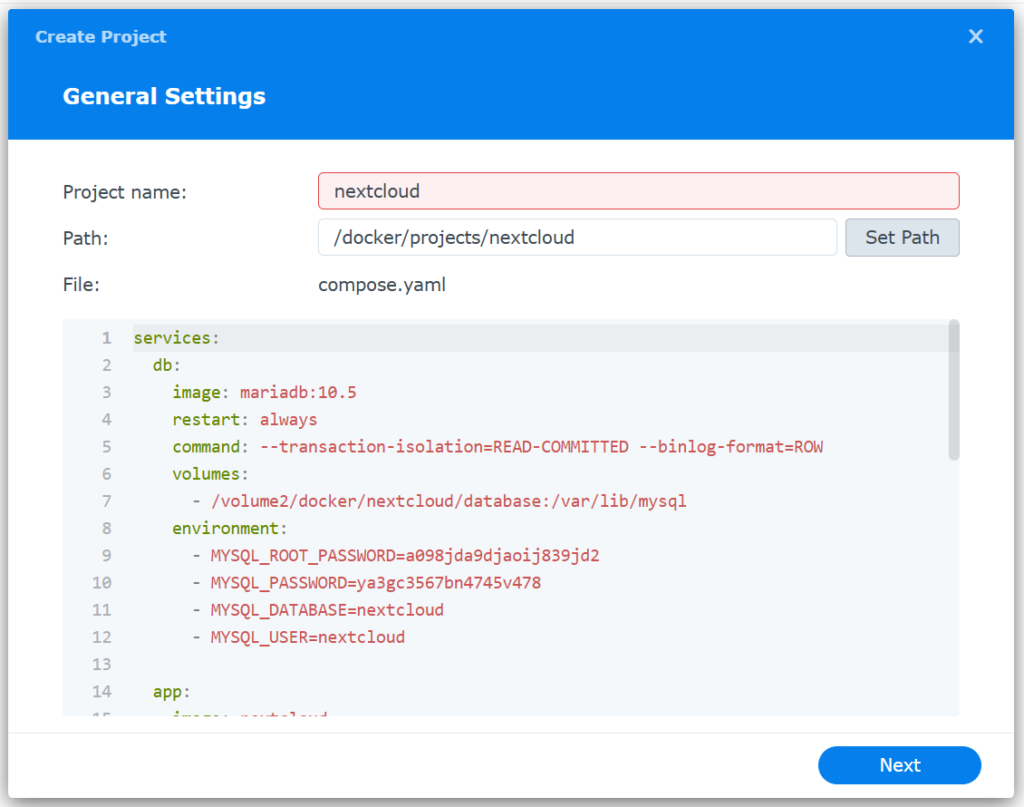
Task: Click the 'app:' line in editor
Action: click(x=171, y=691)
